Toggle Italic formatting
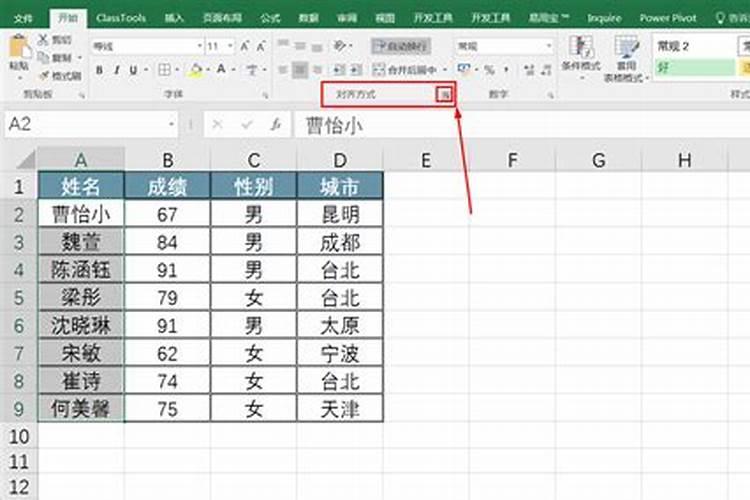 click(116, 70)
